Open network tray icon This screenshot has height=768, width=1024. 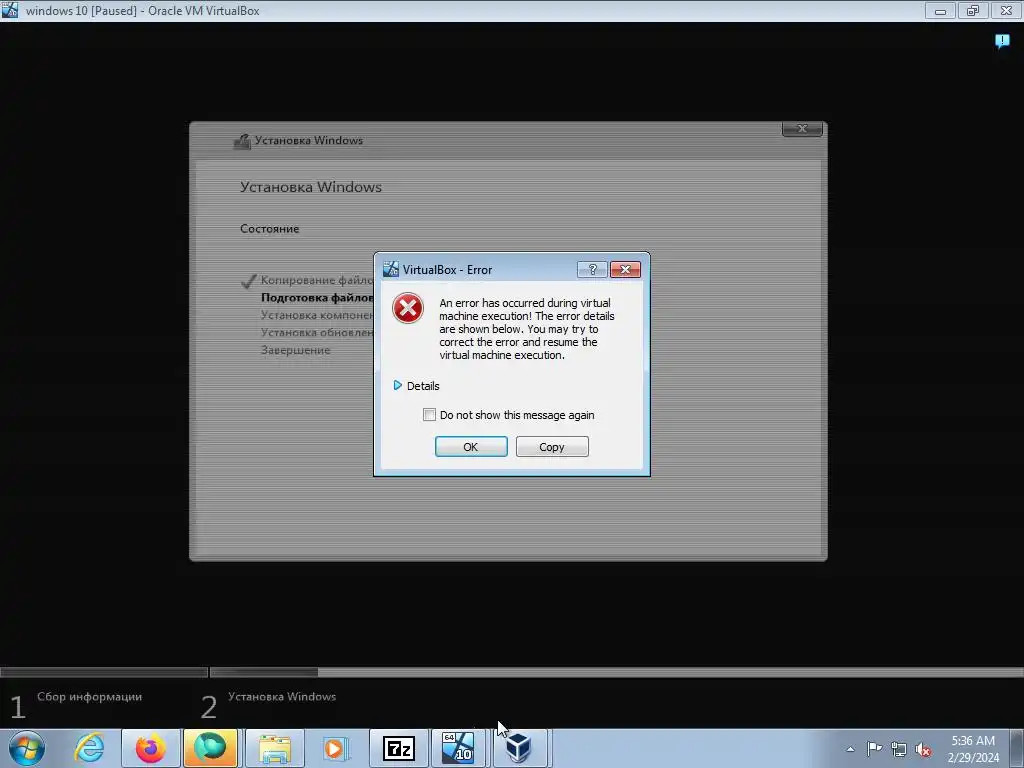point(899,749)
